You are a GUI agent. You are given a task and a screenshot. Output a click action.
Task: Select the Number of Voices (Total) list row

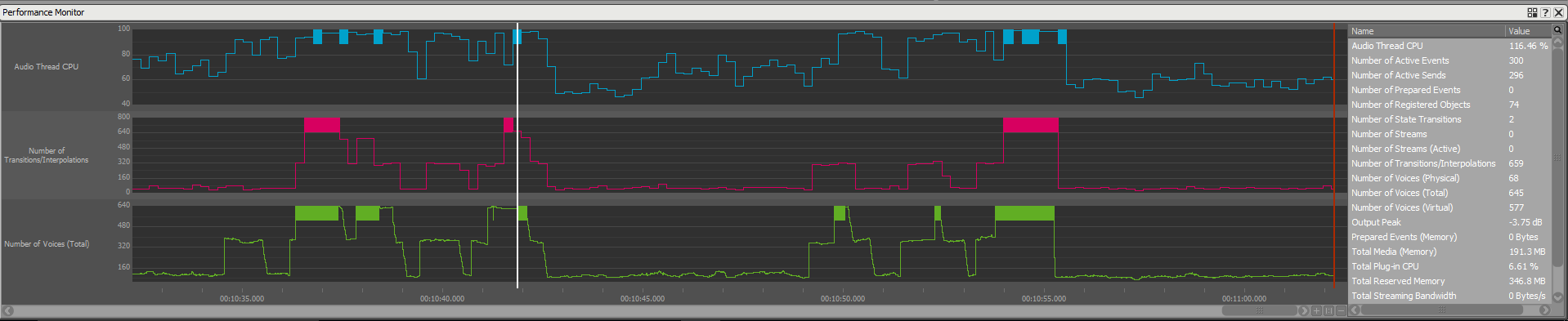coord(1449,193)
